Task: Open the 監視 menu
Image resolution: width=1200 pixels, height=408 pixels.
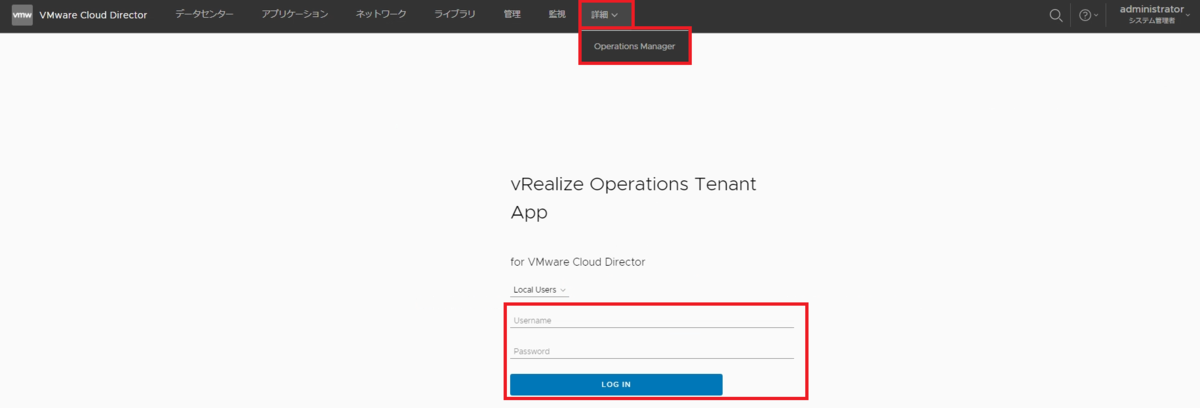Action: [x=557, y=15]
